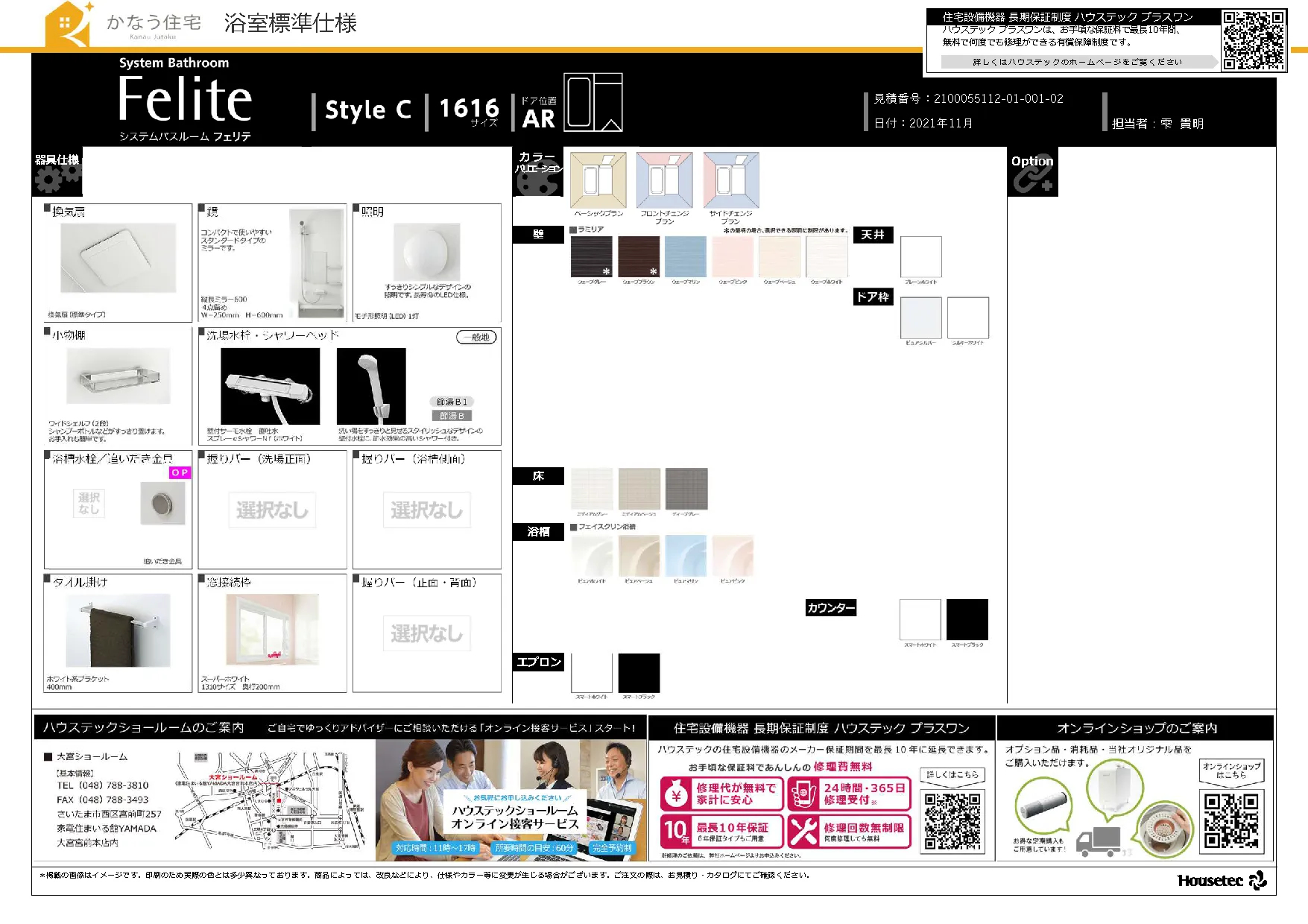Select the ベーシックプラン color plan diagram

[598, 180]
